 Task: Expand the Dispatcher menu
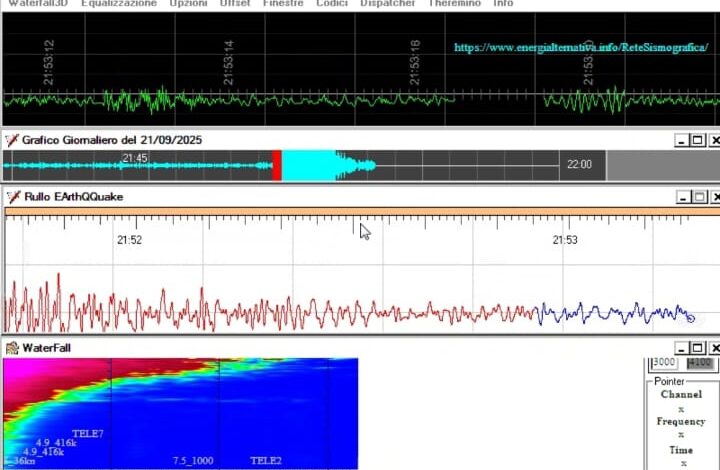tap(388, 4)
